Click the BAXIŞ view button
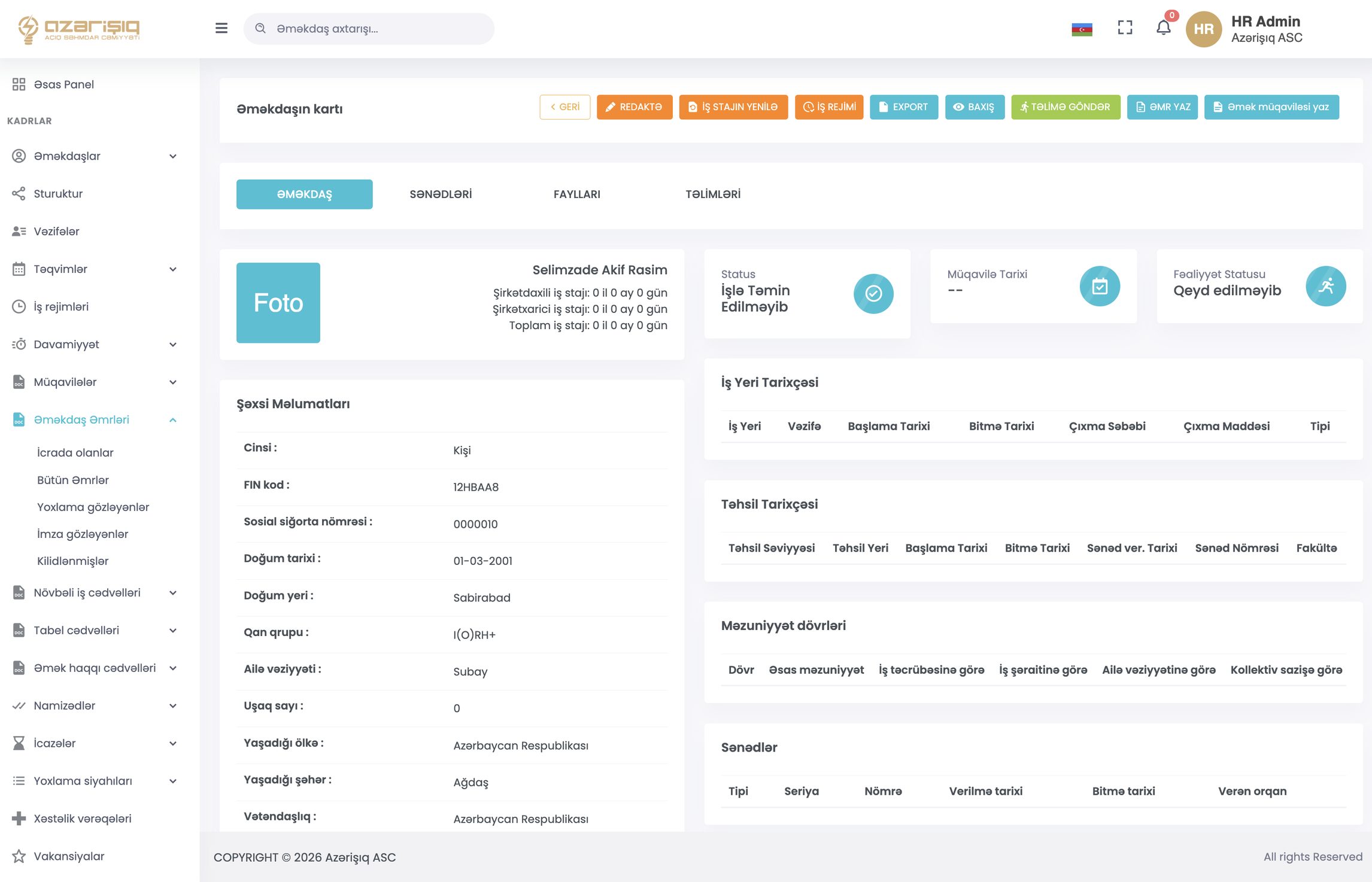Image resolution: width=1372 pixels, height=882 pixels. click(975, 107)
